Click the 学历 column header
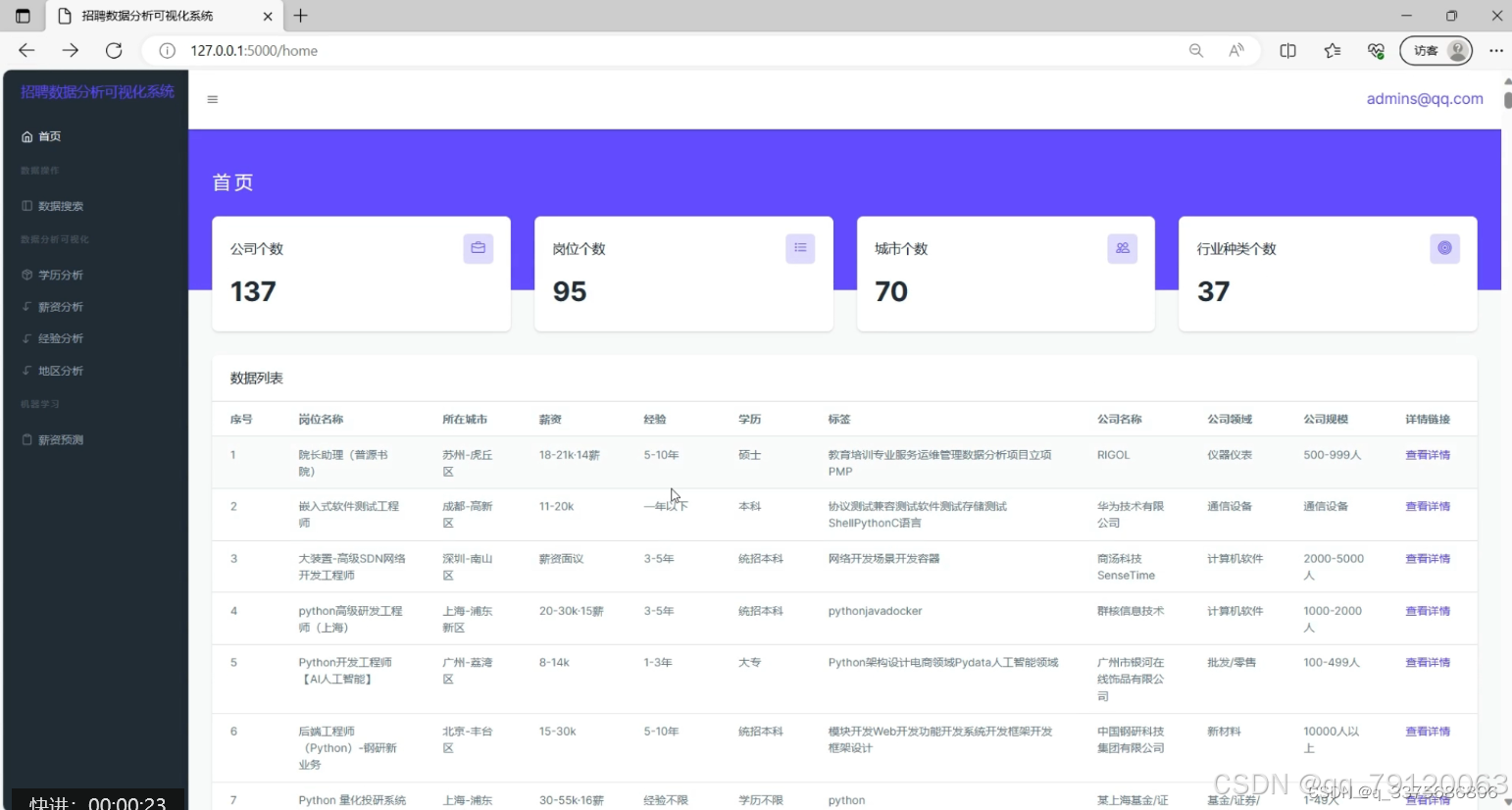This screenshot has width=1512, height=810. point(750,419)
